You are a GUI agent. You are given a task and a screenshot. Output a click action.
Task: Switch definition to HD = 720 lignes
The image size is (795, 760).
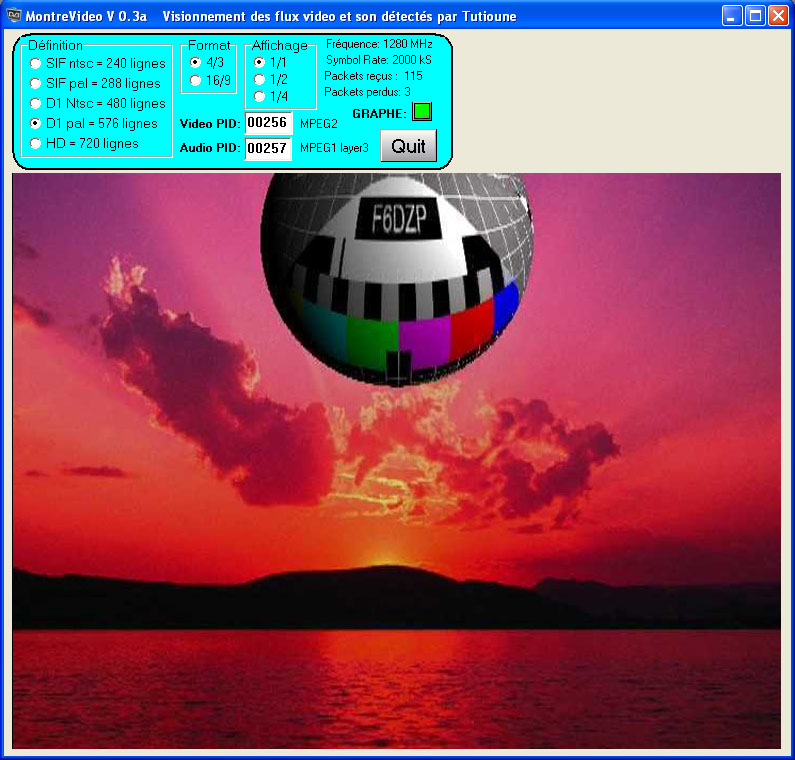click(36, 144)
